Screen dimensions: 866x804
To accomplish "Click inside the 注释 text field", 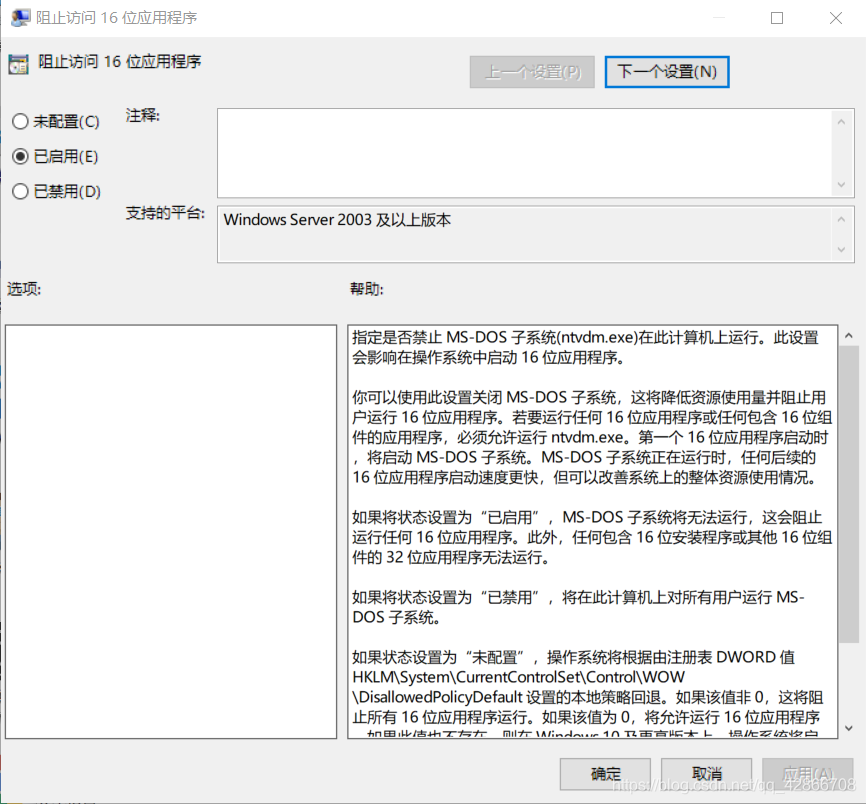I will pyautogui.click(x=520, y=150).
